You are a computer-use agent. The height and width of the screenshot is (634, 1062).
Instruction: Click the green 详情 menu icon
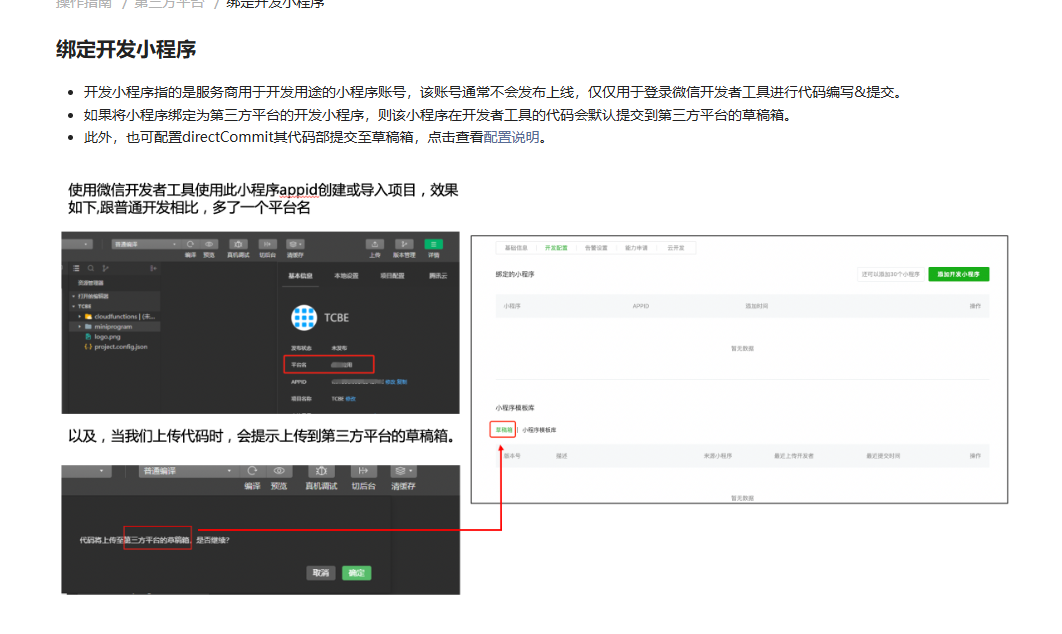coord(433,244)
